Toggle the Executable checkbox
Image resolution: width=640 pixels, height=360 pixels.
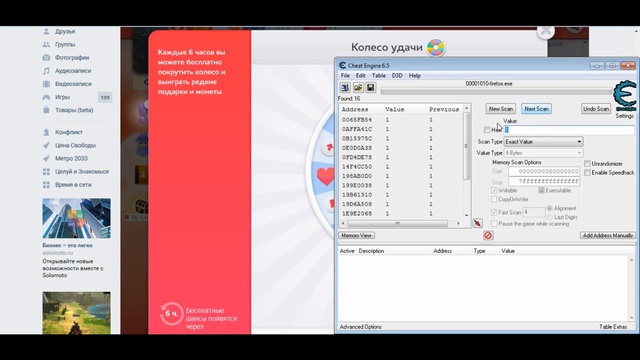point(541,191)
